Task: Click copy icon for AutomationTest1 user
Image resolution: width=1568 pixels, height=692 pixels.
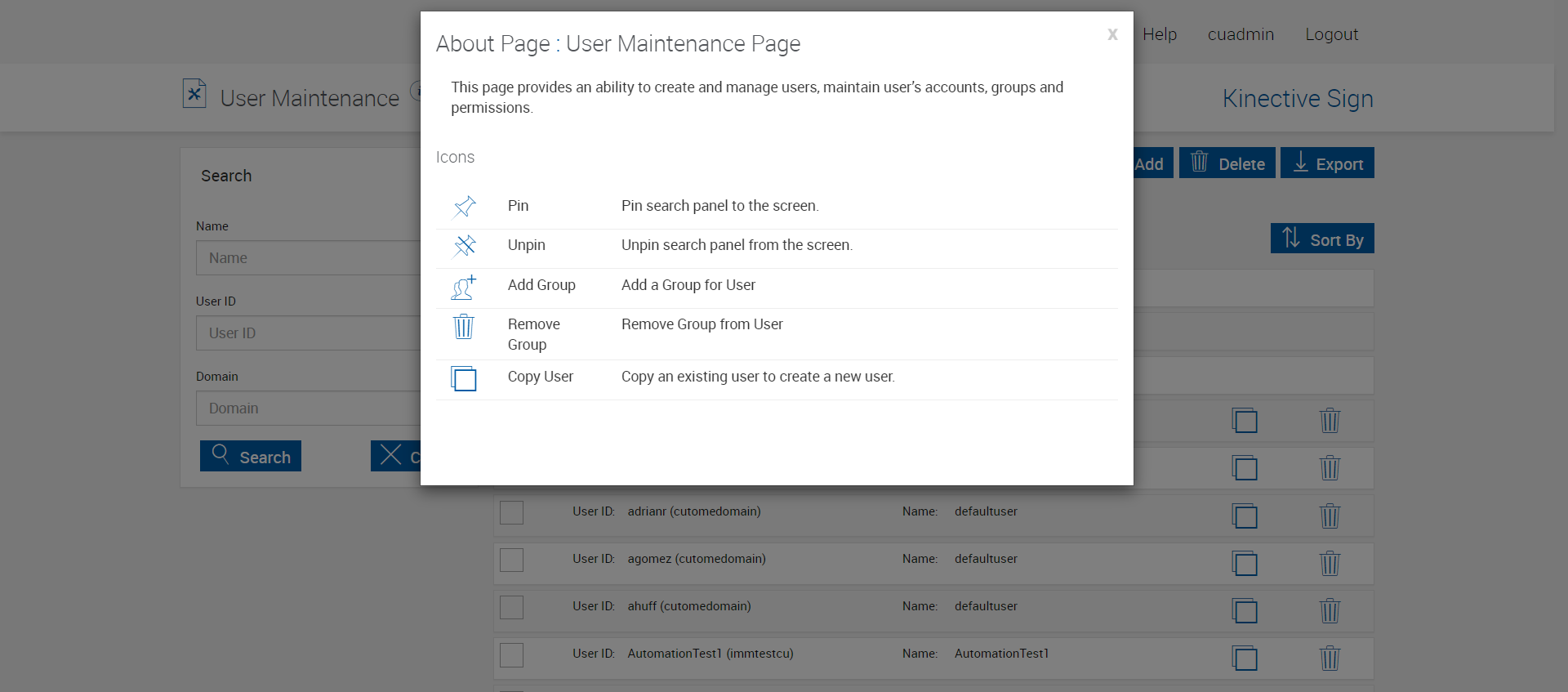Action: (1245, 658)
